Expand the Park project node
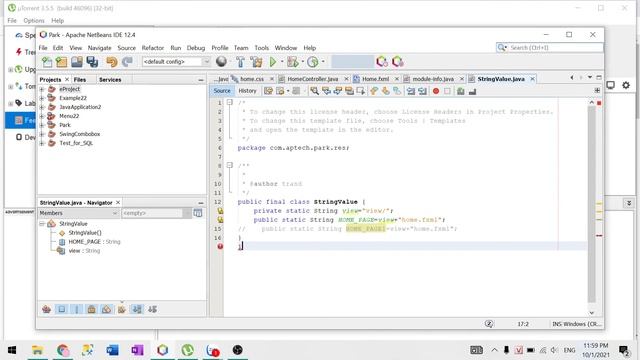The width and height of the screenshot is (640, 360). (x=42, y=125)
